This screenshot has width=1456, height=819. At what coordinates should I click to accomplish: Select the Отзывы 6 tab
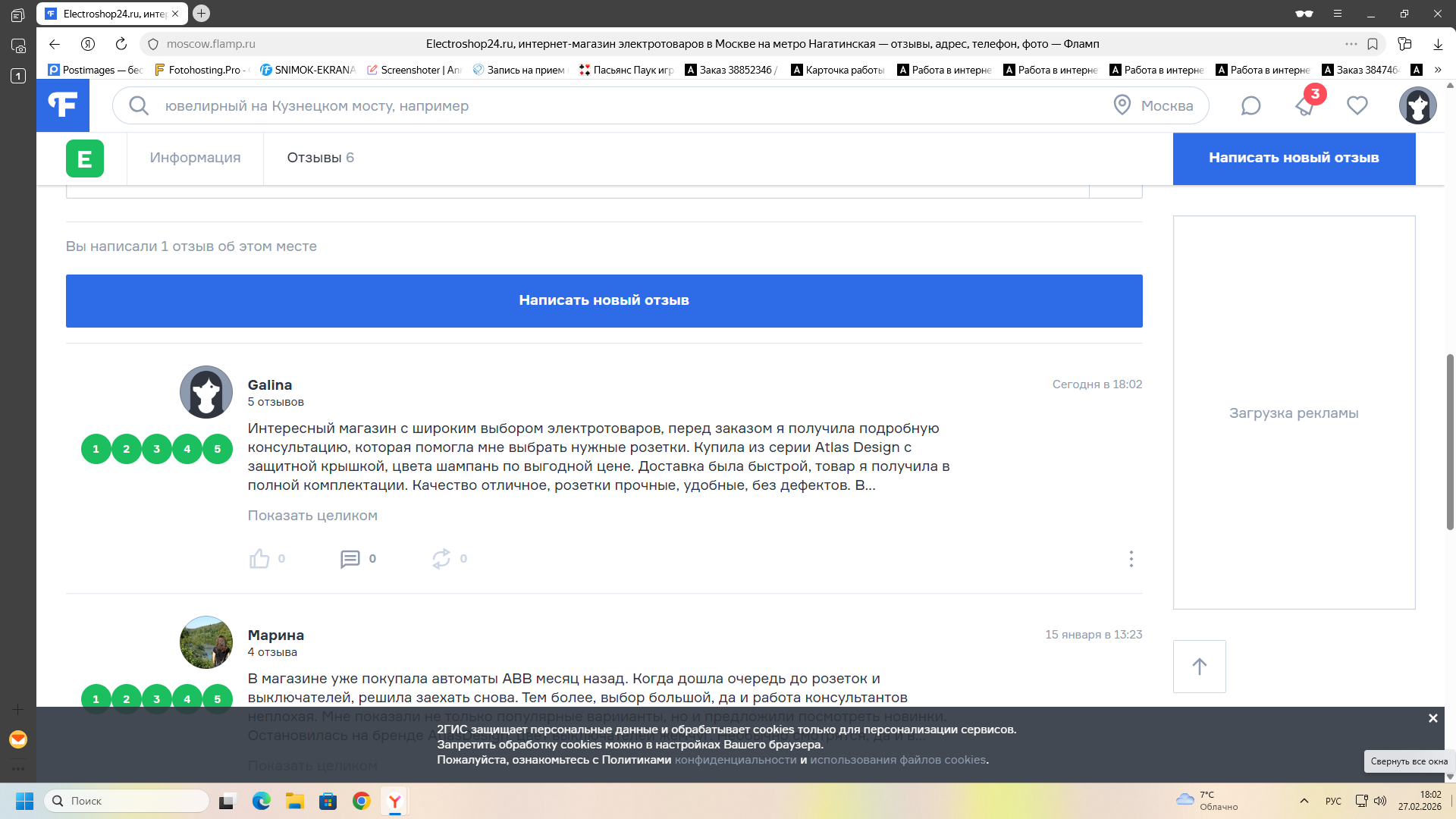(320, 158)
